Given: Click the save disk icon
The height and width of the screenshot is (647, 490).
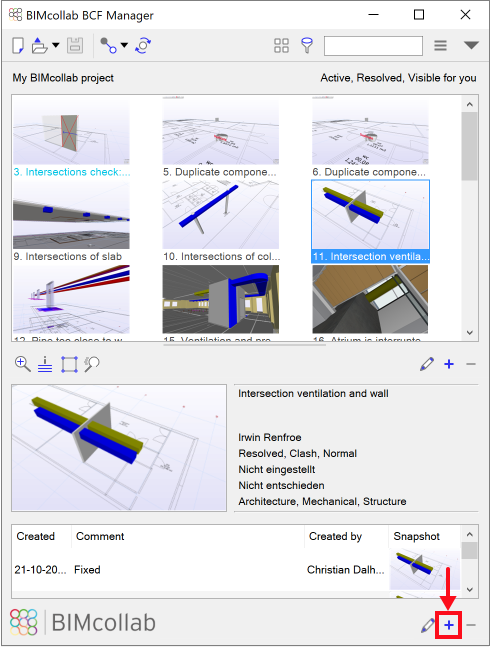Looking at the screenshot, I should point(75,45).
